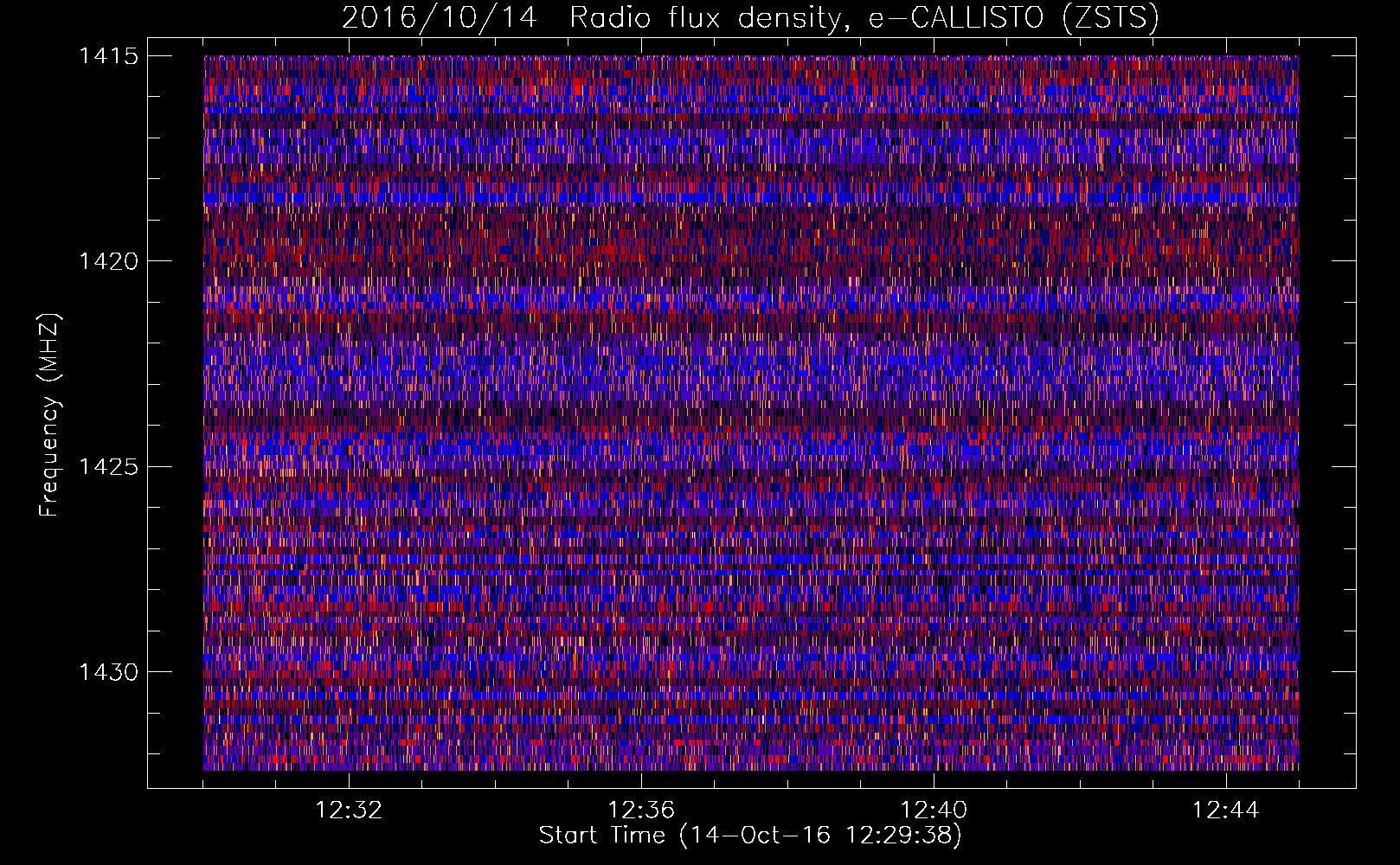Image resolution: width=1400 pixels, height=865 pixels.
Task: Click the date '2016/10/14' in the title
Action: tap(440, 18)
